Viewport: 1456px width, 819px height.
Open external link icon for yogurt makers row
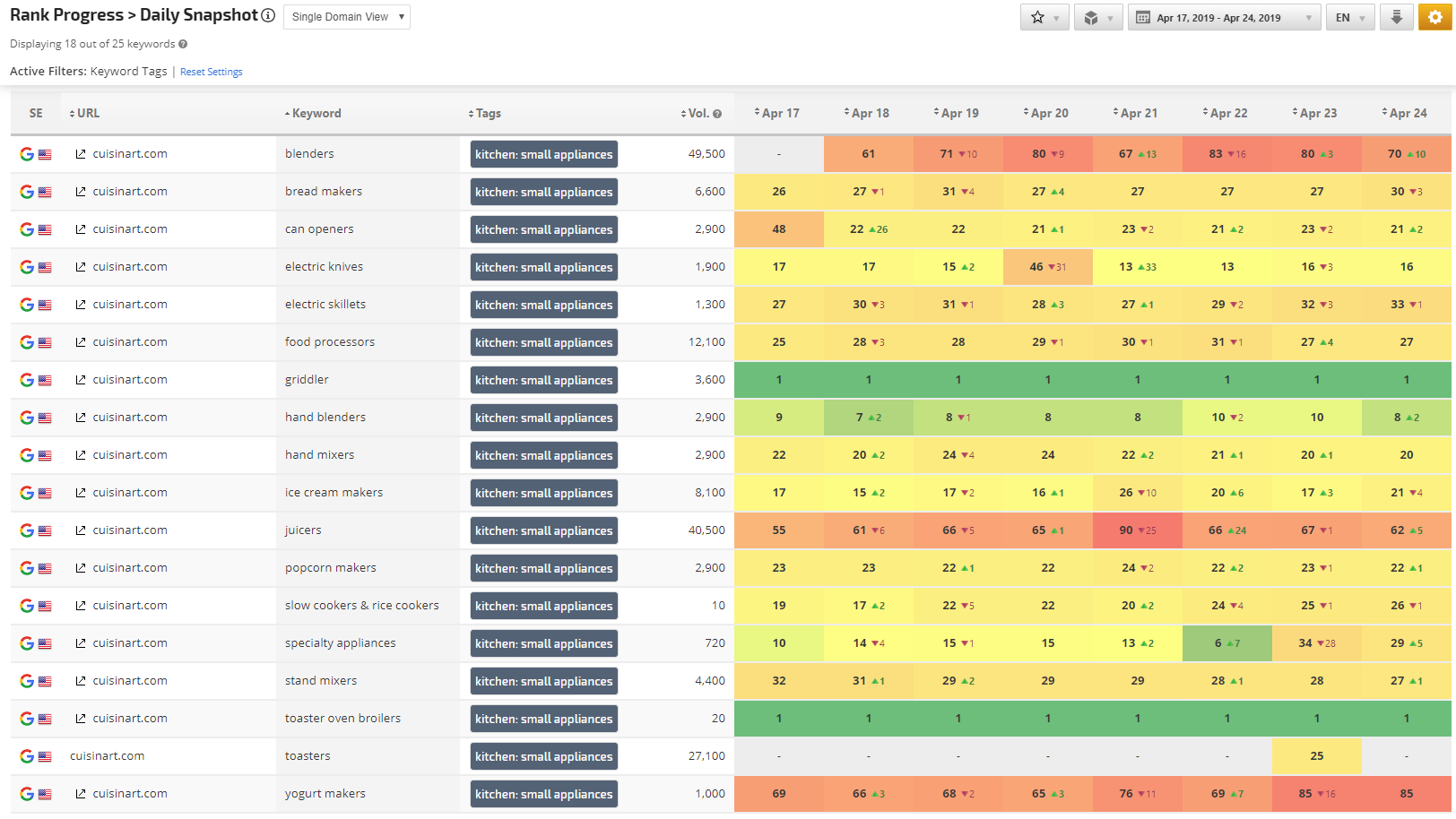(81, 794)
